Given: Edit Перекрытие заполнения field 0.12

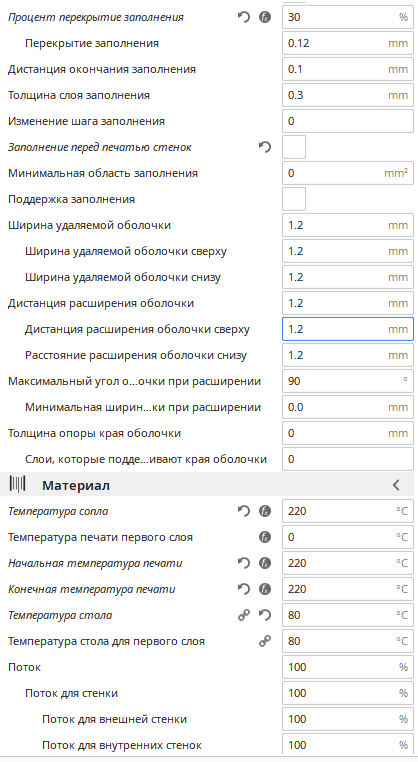Looking at the screenshot, I should [348, 43].
